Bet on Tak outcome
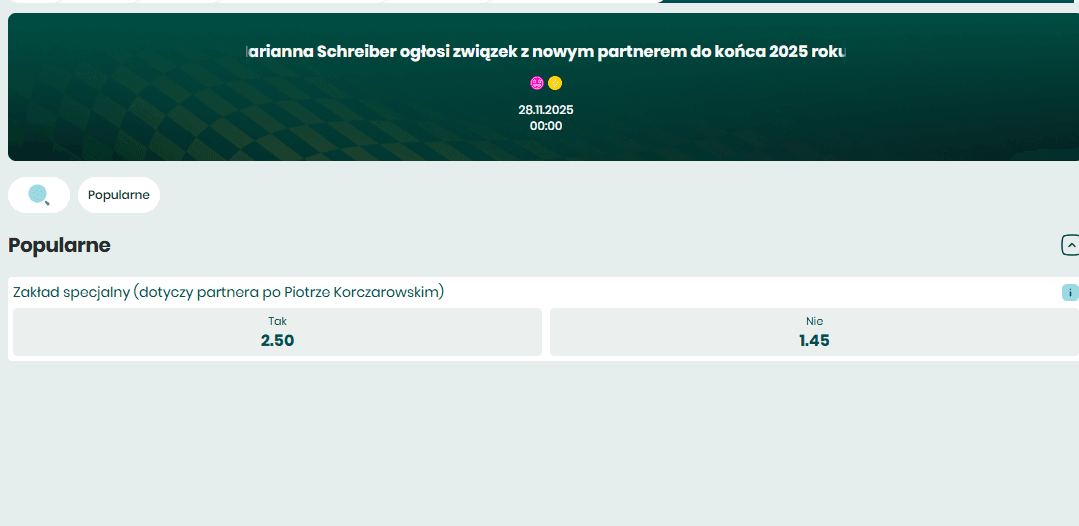Screen dimensions: 1079x526 click(277, 332)
